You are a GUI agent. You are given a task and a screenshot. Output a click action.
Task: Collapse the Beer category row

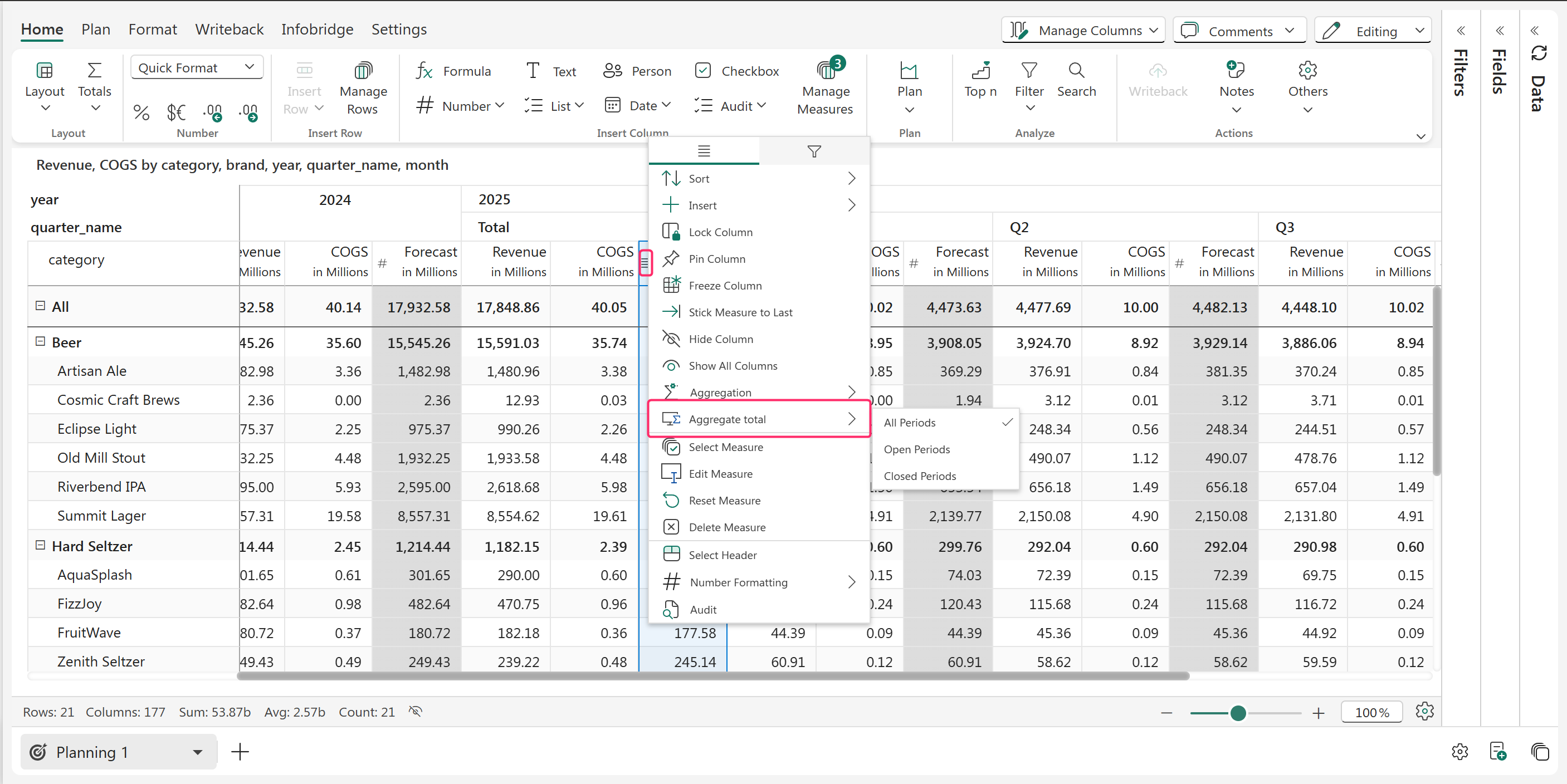point(40,341)
